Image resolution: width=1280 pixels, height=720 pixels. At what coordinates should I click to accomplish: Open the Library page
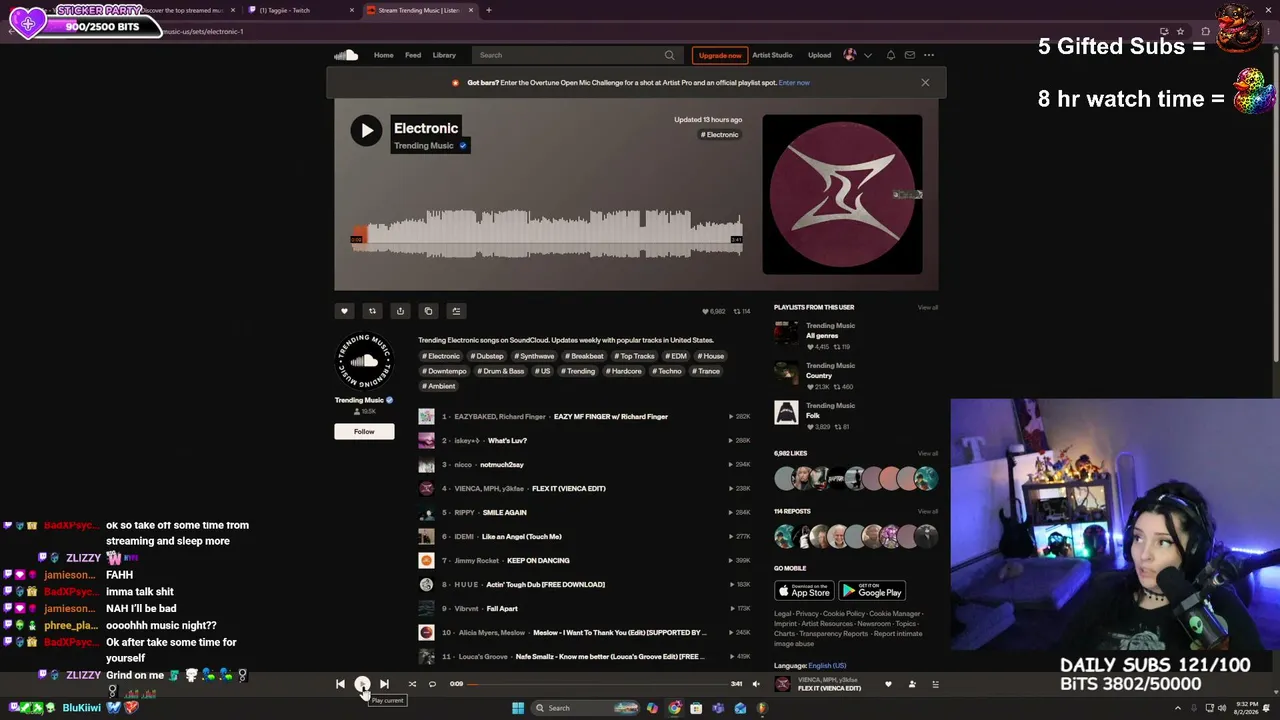[444, 55]
